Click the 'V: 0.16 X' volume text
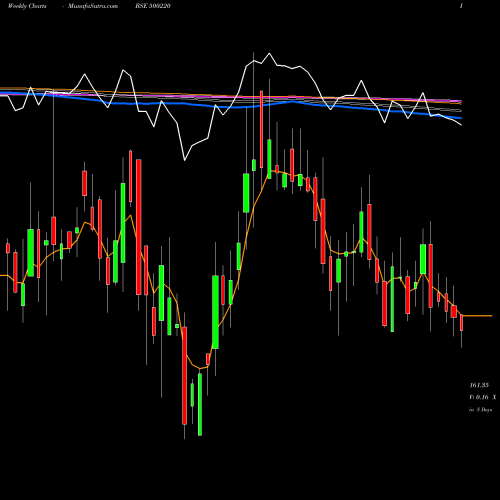This screenshot has height=500, width=500. (x=483, y=397)
